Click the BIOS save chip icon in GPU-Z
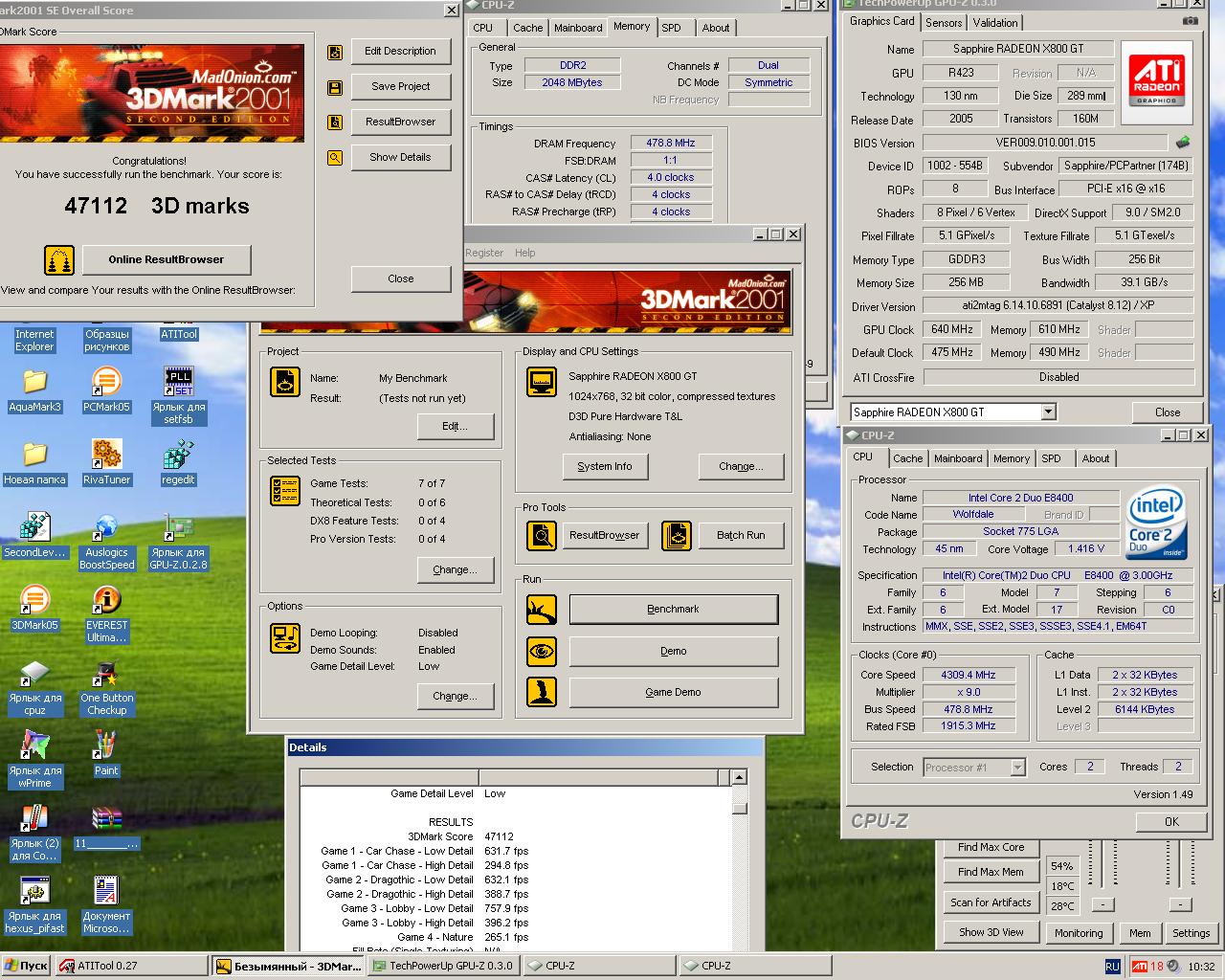 (x=1184, y=143)
